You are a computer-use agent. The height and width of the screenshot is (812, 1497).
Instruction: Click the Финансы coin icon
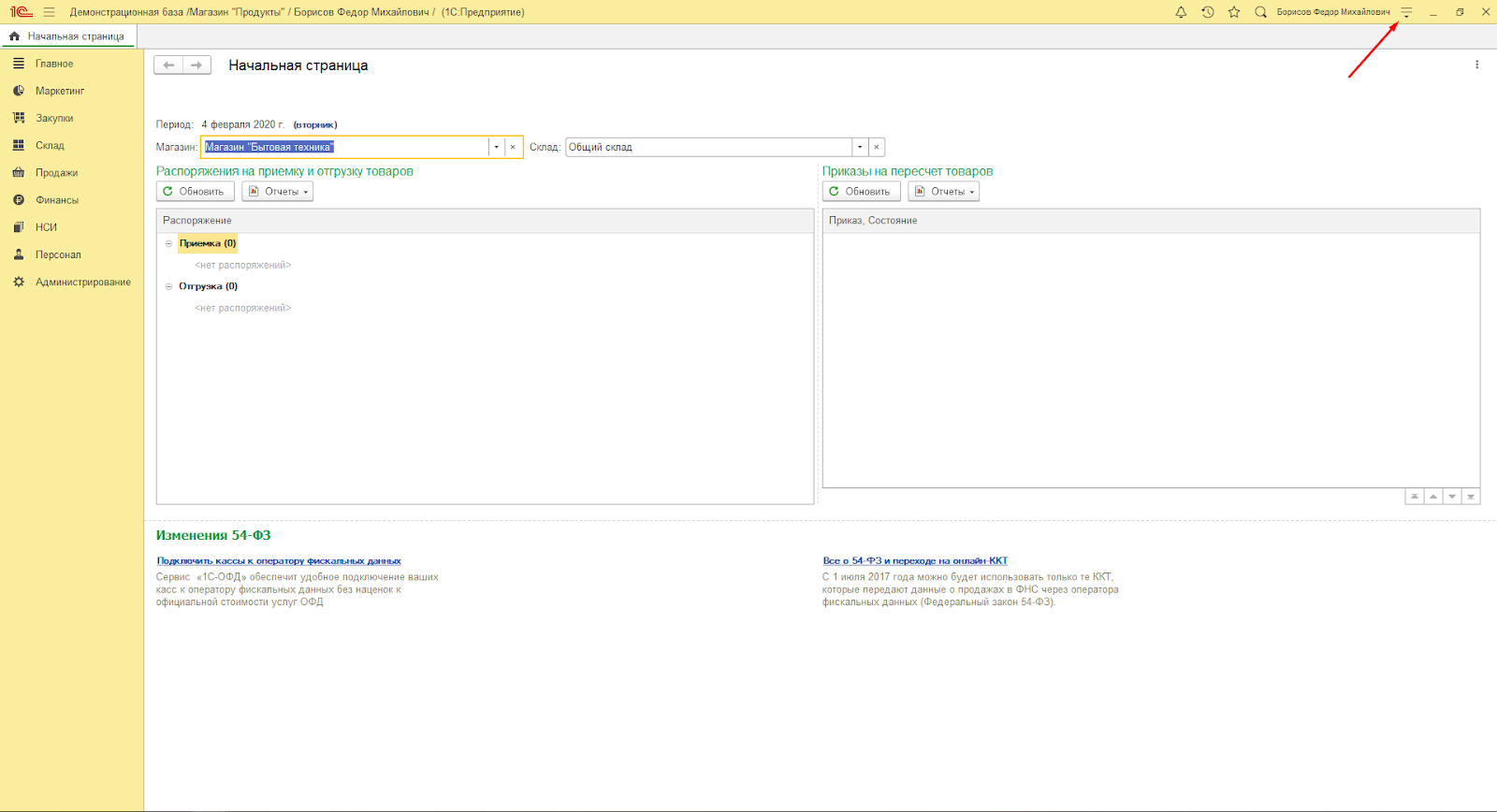[18, 199]
